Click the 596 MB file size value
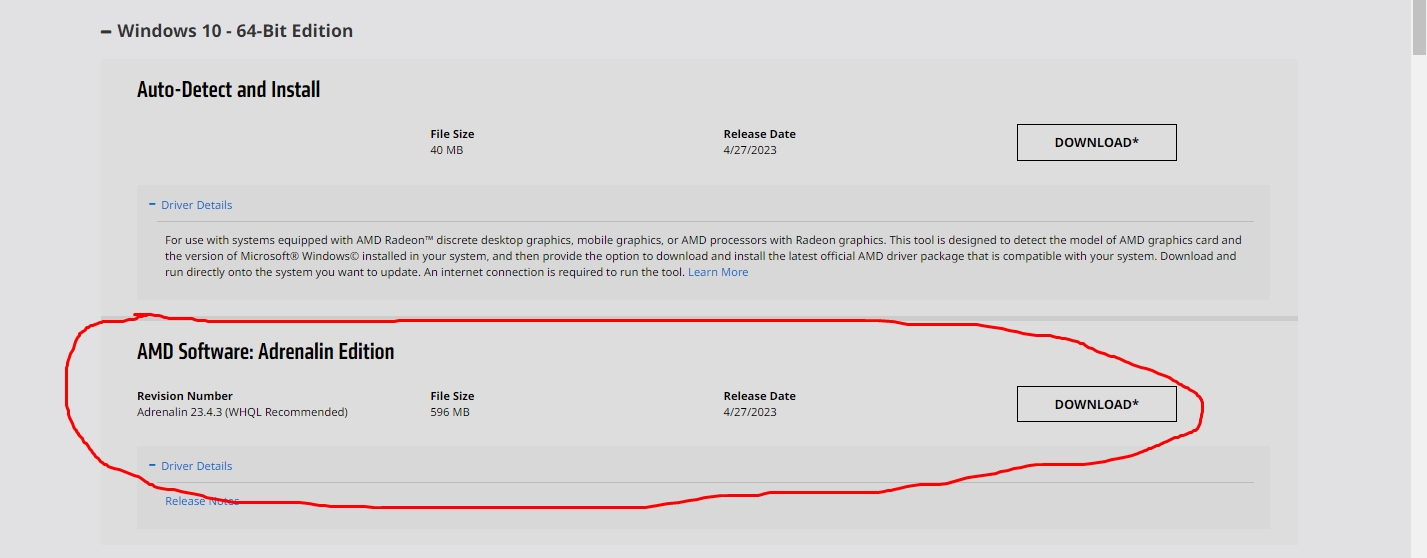This screenshot has height=558, width=1427. [450, 412]
